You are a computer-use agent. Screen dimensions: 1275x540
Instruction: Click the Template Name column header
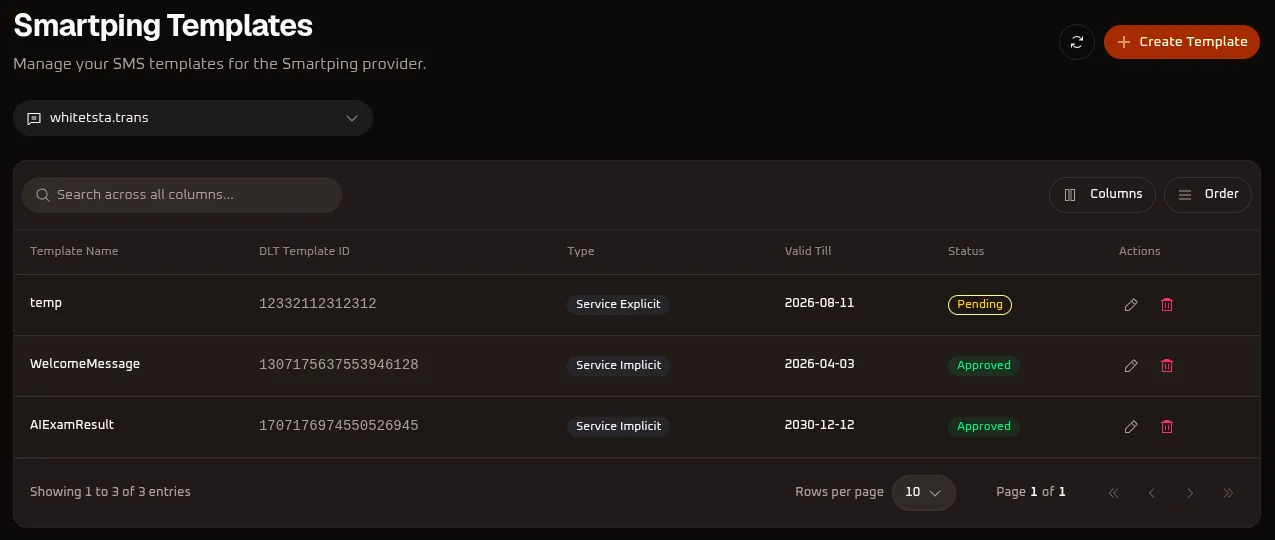click(x=74, y=251)
